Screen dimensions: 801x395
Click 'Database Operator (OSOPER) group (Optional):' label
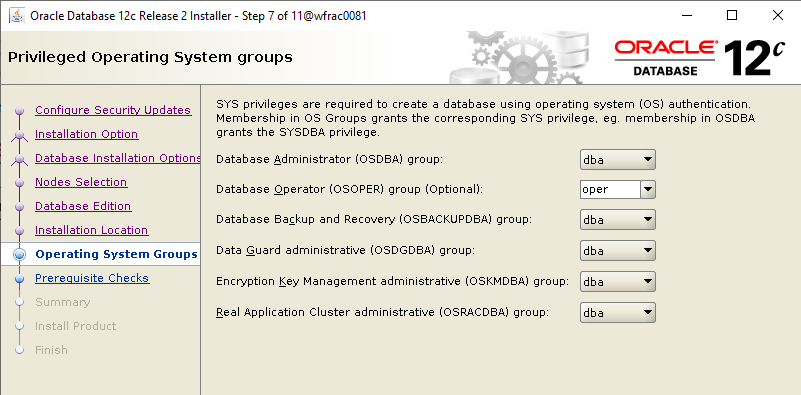[x=349, y=190]
